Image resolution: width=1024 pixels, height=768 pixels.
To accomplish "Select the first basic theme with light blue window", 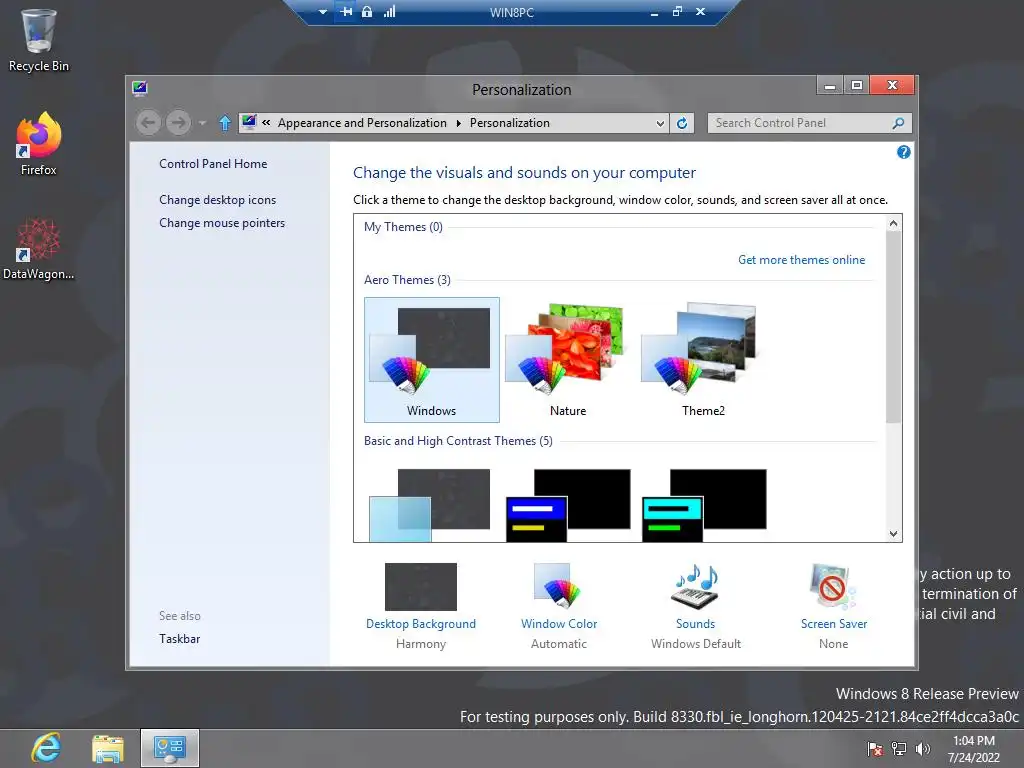I will point(430,505).
